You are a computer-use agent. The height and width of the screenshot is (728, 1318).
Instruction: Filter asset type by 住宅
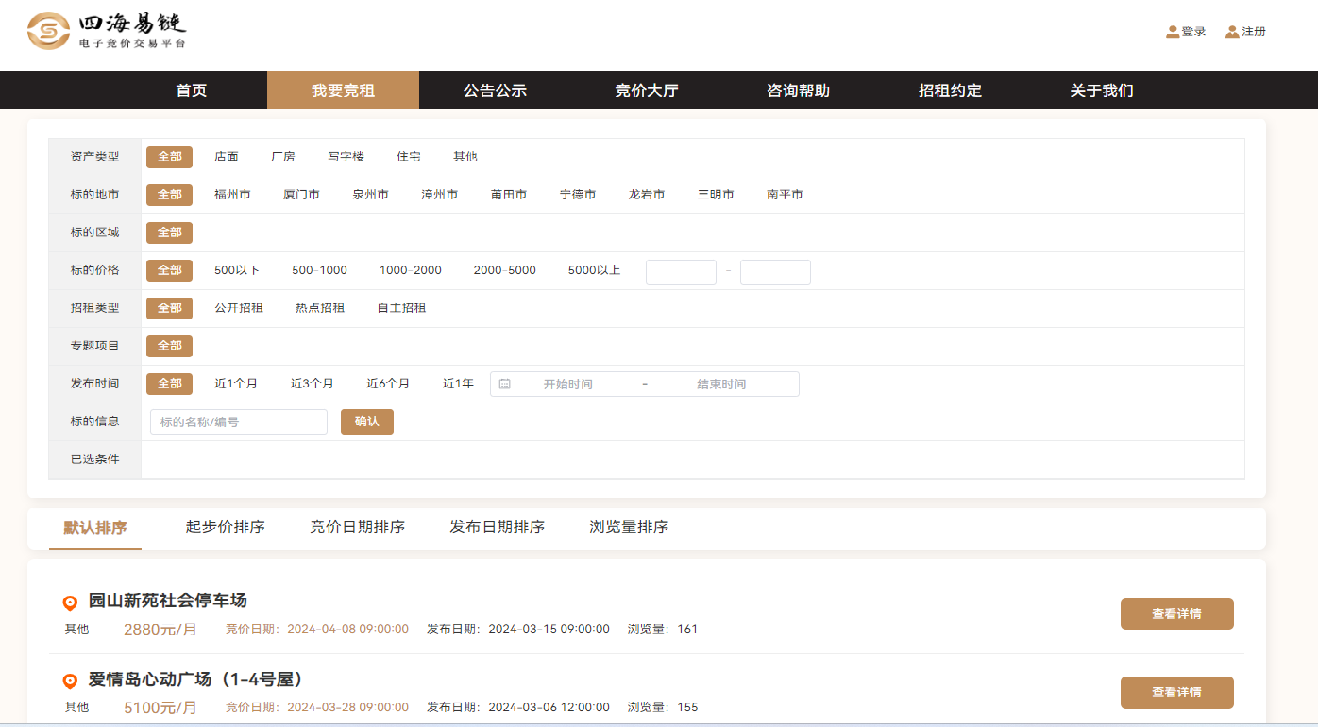pos(408,157)
